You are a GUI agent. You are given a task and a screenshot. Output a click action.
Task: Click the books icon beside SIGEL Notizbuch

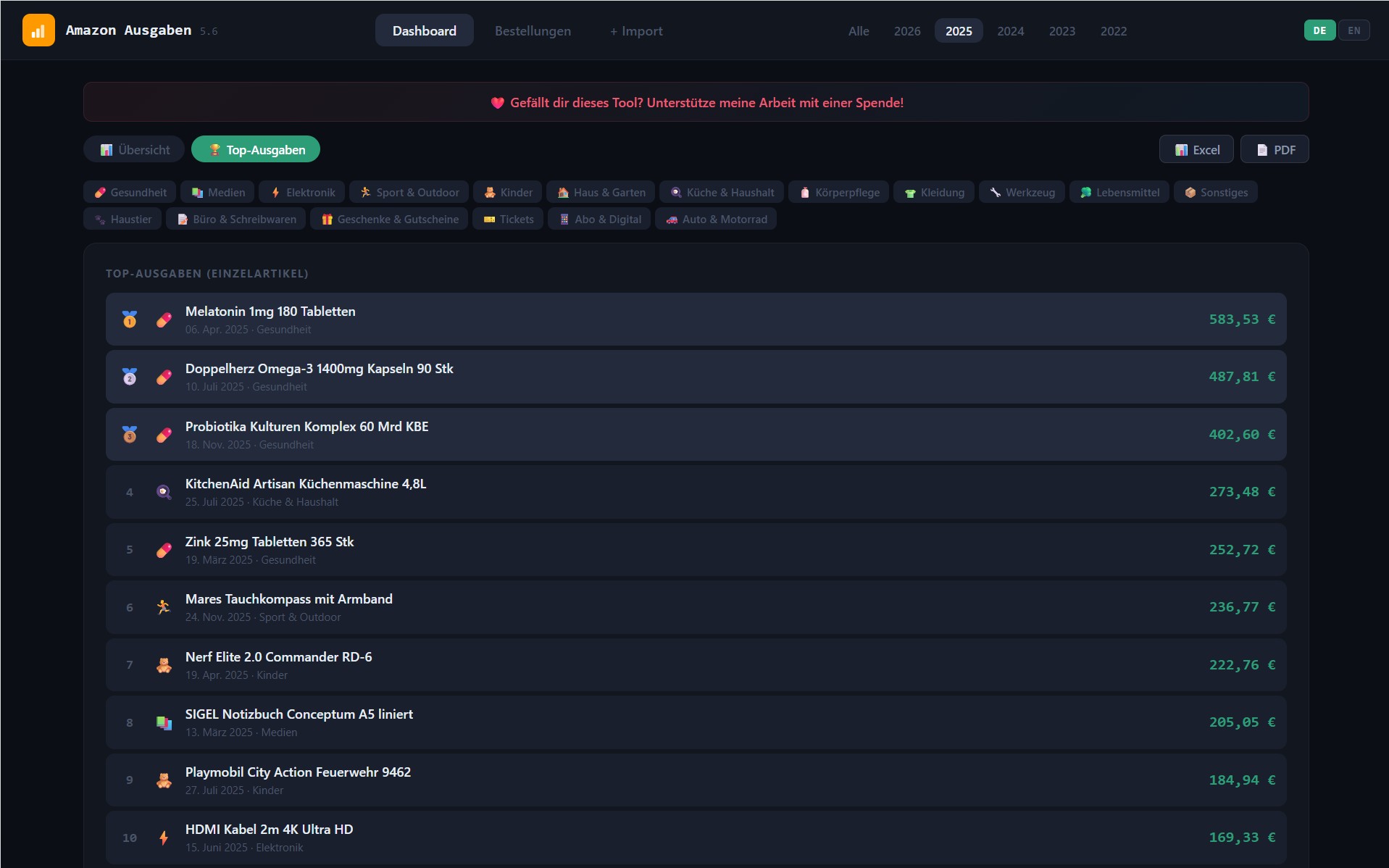click(x=164, y=722)
